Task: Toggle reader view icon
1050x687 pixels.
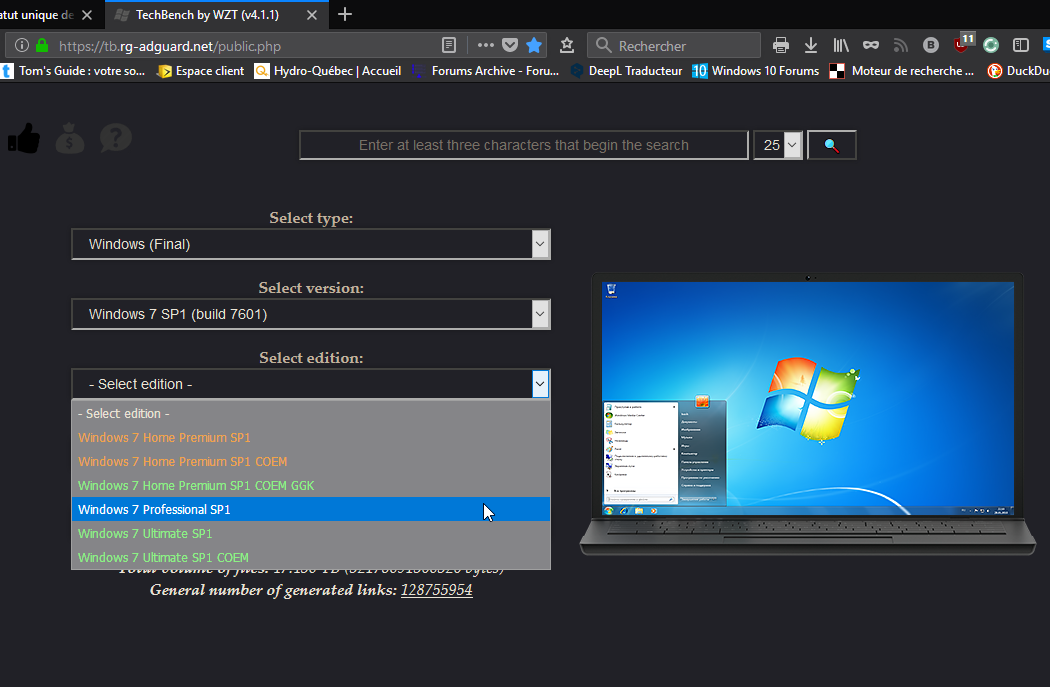Action: coord(449,46)
